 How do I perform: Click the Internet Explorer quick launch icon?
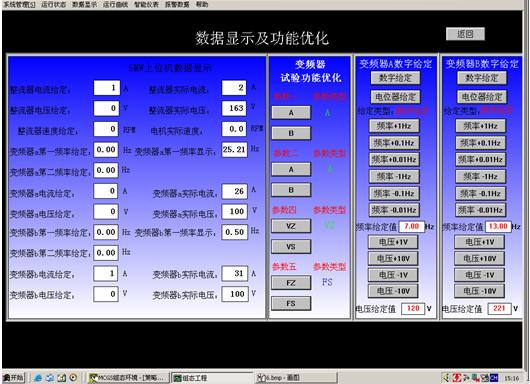(x=38, y=378)
